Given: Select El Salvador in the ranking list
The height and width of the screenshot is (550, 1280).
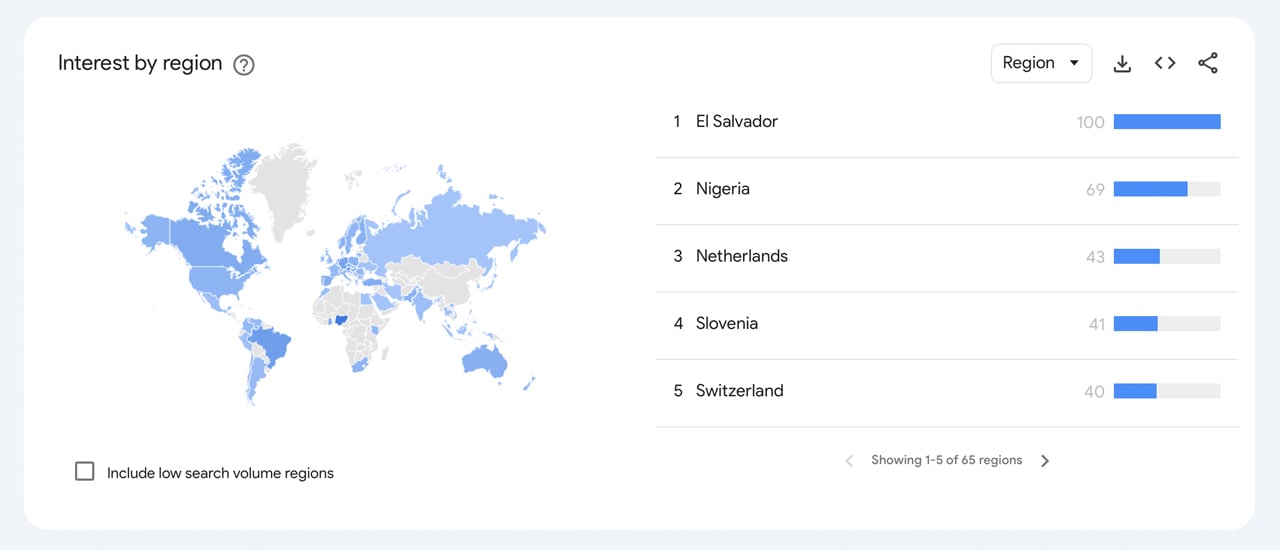Looking at the screenshot, I should [737, 122].
